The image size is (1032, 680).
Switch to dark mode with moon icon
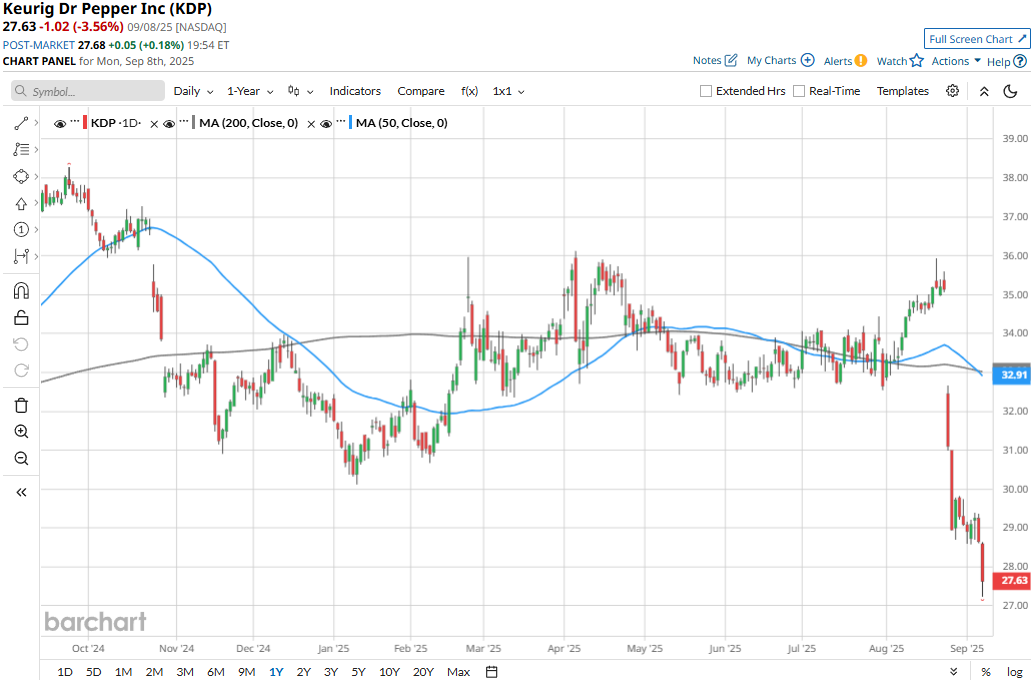click(x=1010, y=91)
